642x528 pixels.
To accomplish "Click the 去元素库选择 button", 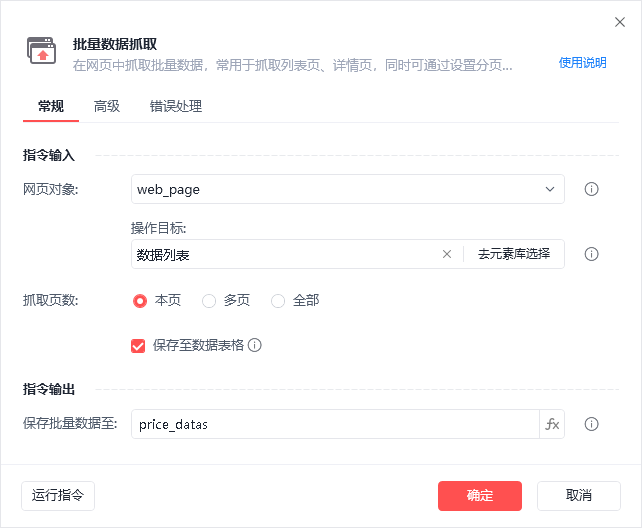I will click(514, 254).
